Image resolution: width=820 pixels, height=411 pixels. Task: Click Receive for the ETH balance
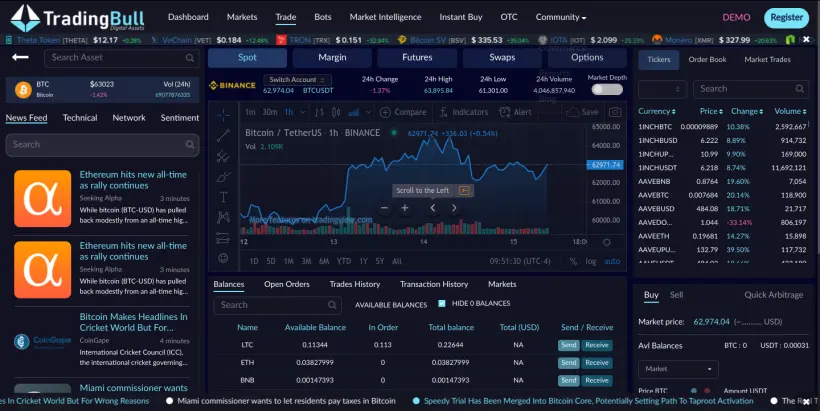pos(597,363)
